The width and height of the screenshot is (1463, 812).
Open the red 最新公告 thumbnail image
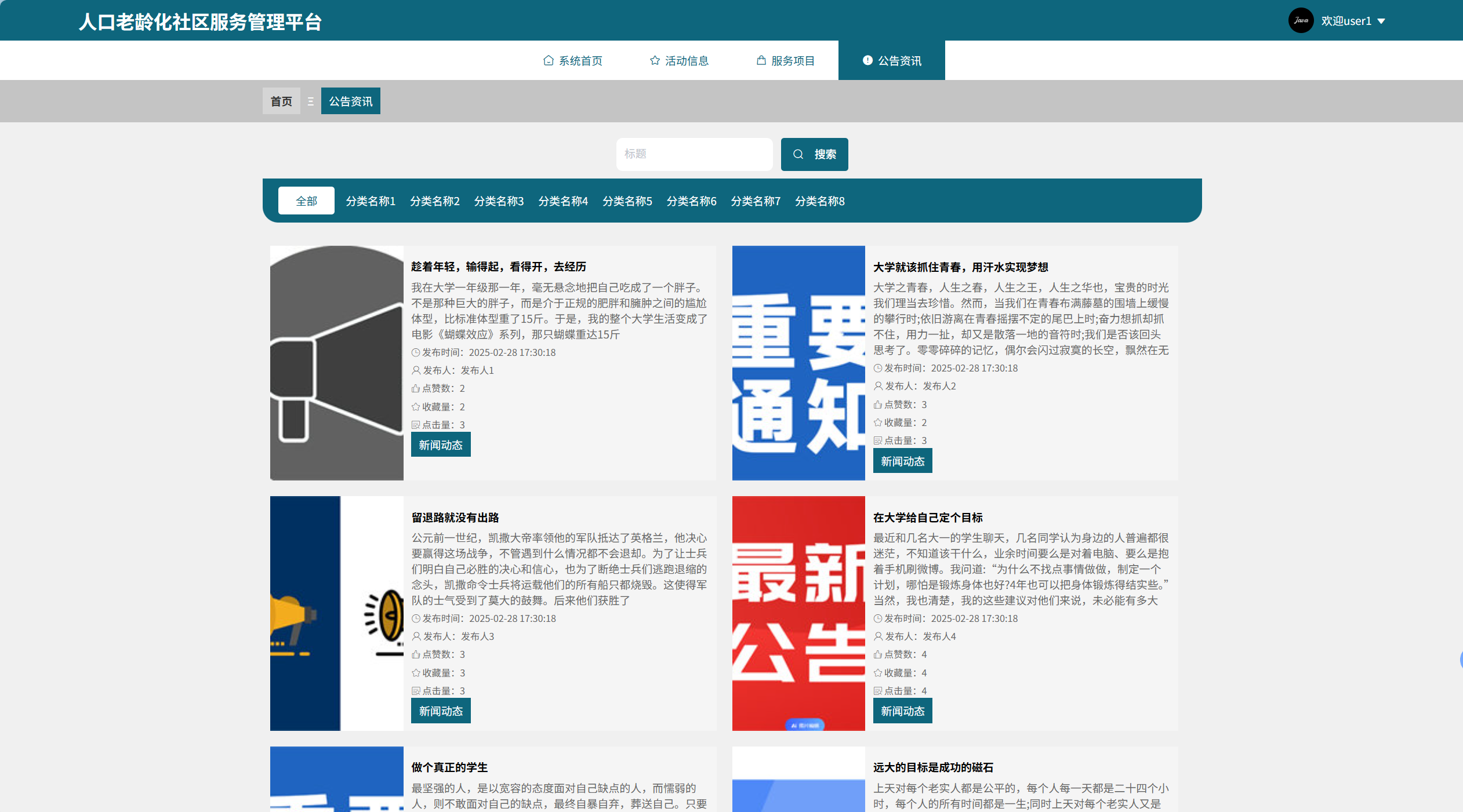click(798, 613)
